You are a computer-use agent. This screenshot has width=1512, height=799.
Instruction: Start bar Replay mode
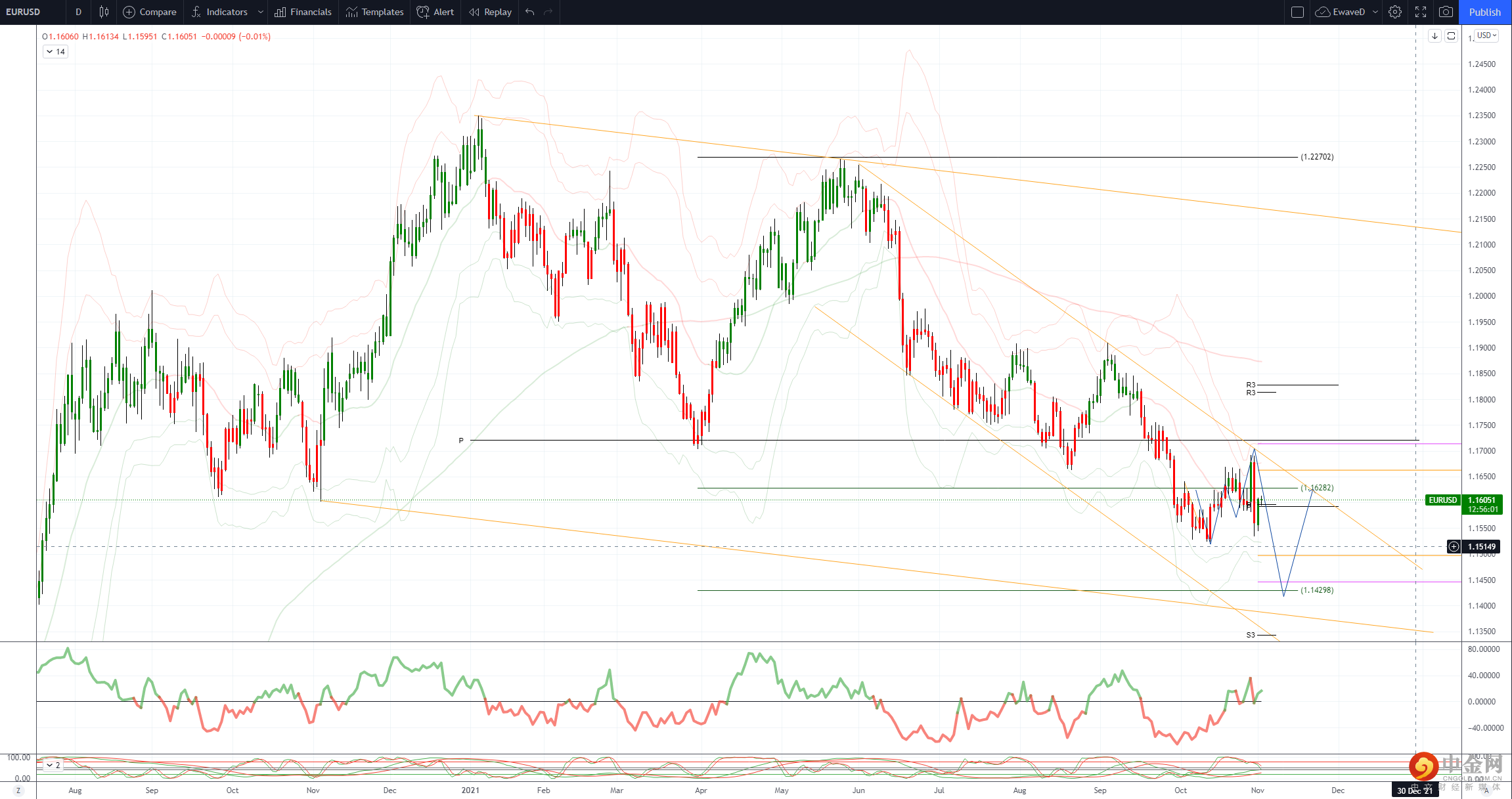(490, 12)
